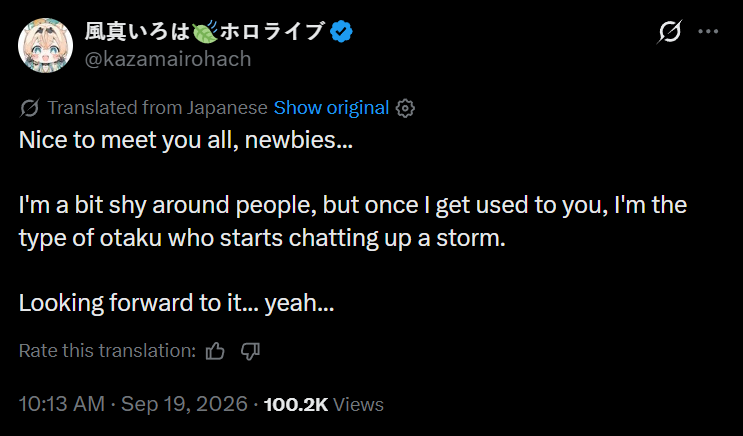Open translation settings gear icon
743x436 pixels.
point(405,108)
